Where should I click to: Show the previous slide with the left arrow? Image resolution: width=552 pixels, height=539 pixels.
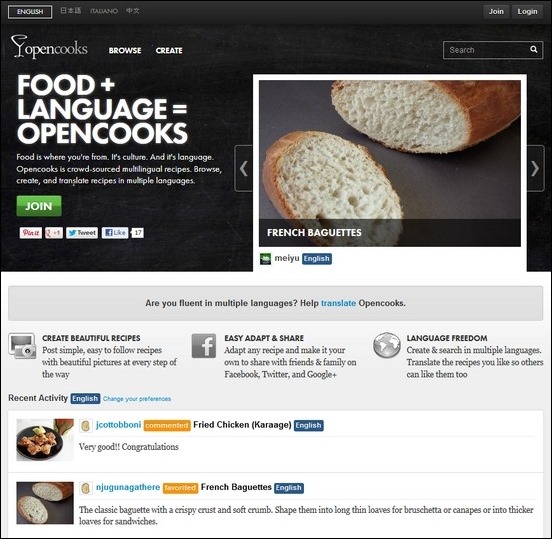[x=243, y=168]
